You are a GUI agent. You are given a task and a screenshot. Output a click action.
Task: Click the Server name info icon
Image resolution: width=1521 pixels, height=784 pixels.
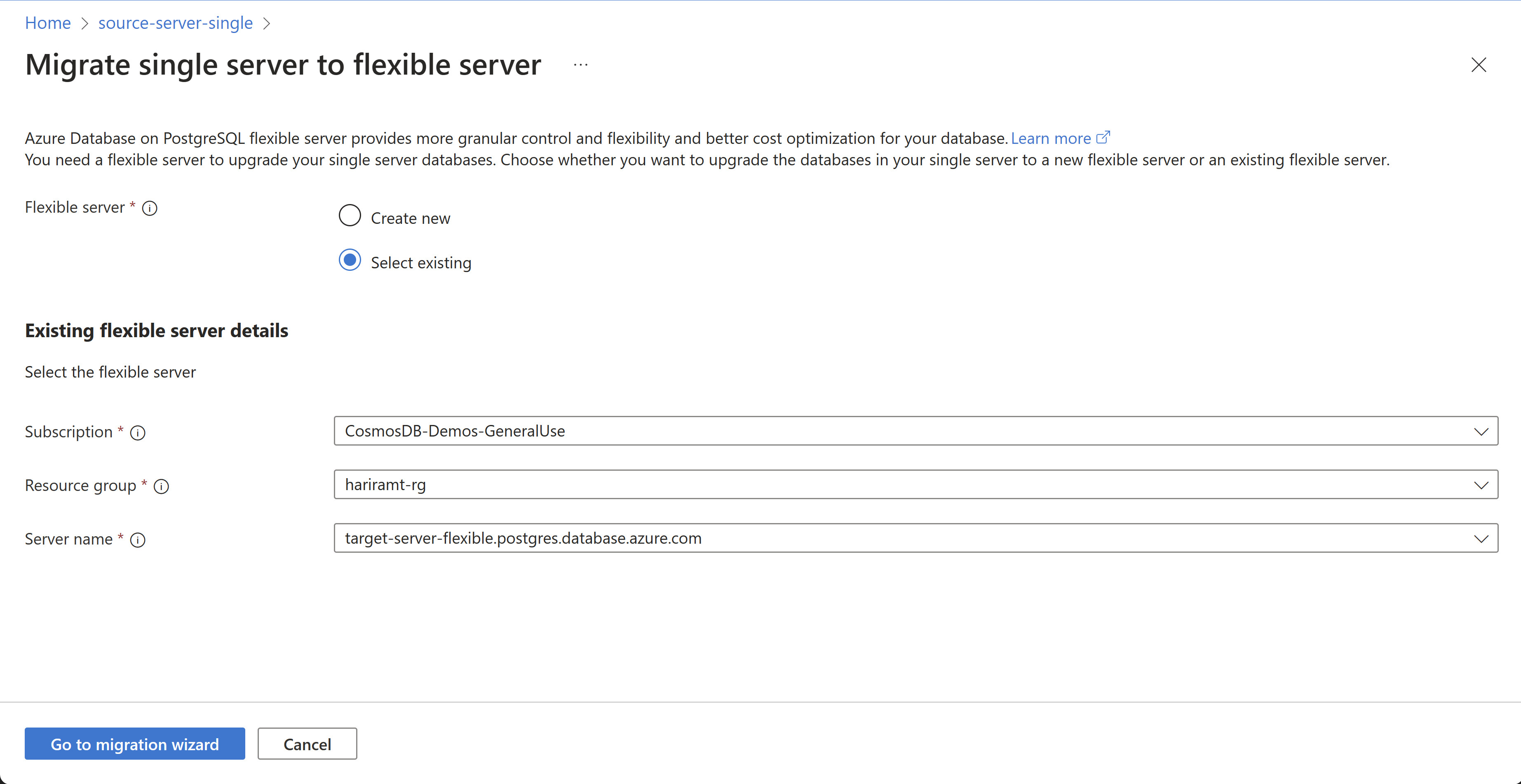(138, 540)
